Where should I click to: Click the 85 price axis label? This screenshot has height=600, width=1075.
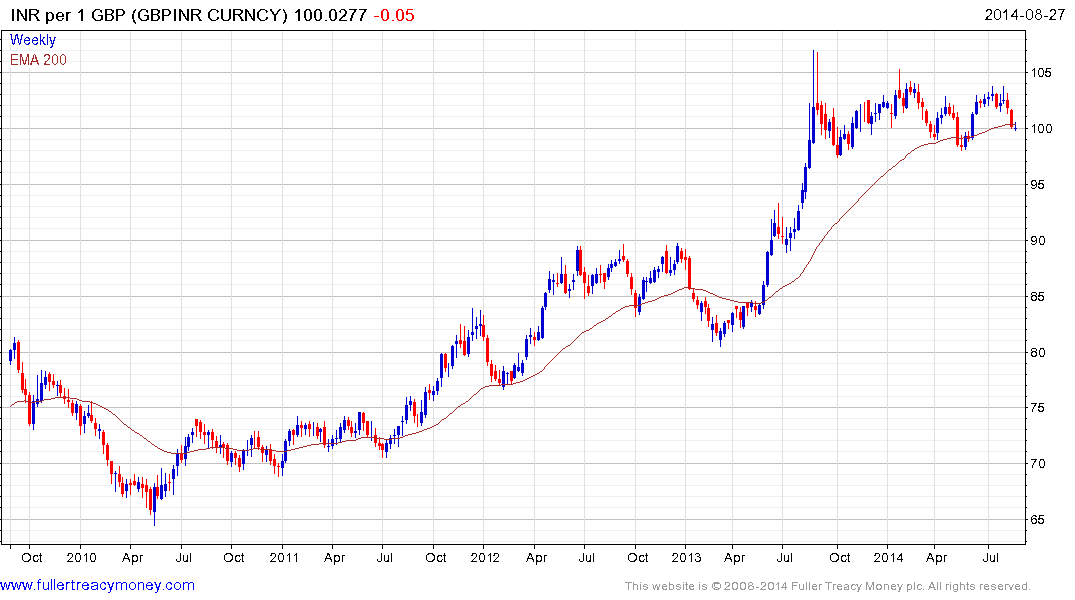pos(1037,297)
